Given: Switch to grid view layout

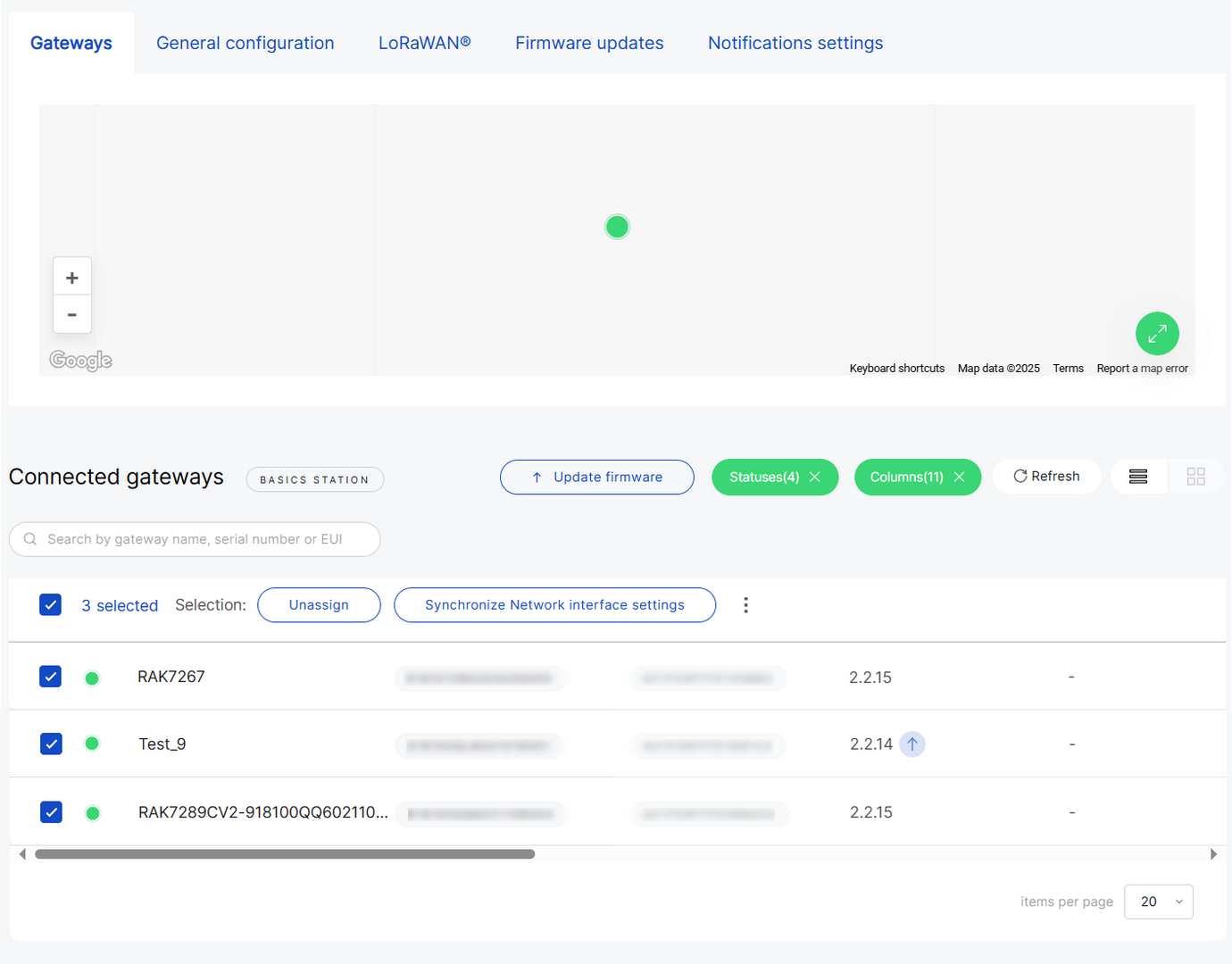Looking at the screenshot, I should (x=1195, y=476).
